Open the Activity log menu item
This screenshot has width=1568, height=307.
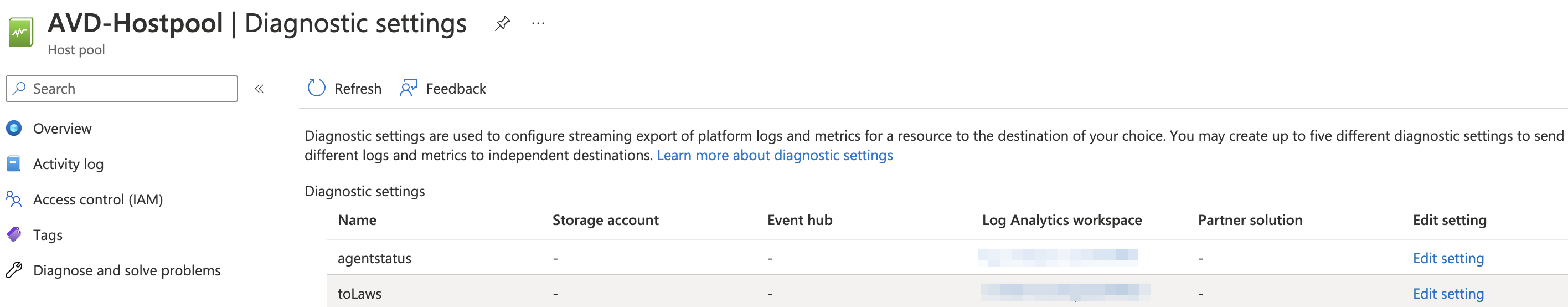click(68, 164)
